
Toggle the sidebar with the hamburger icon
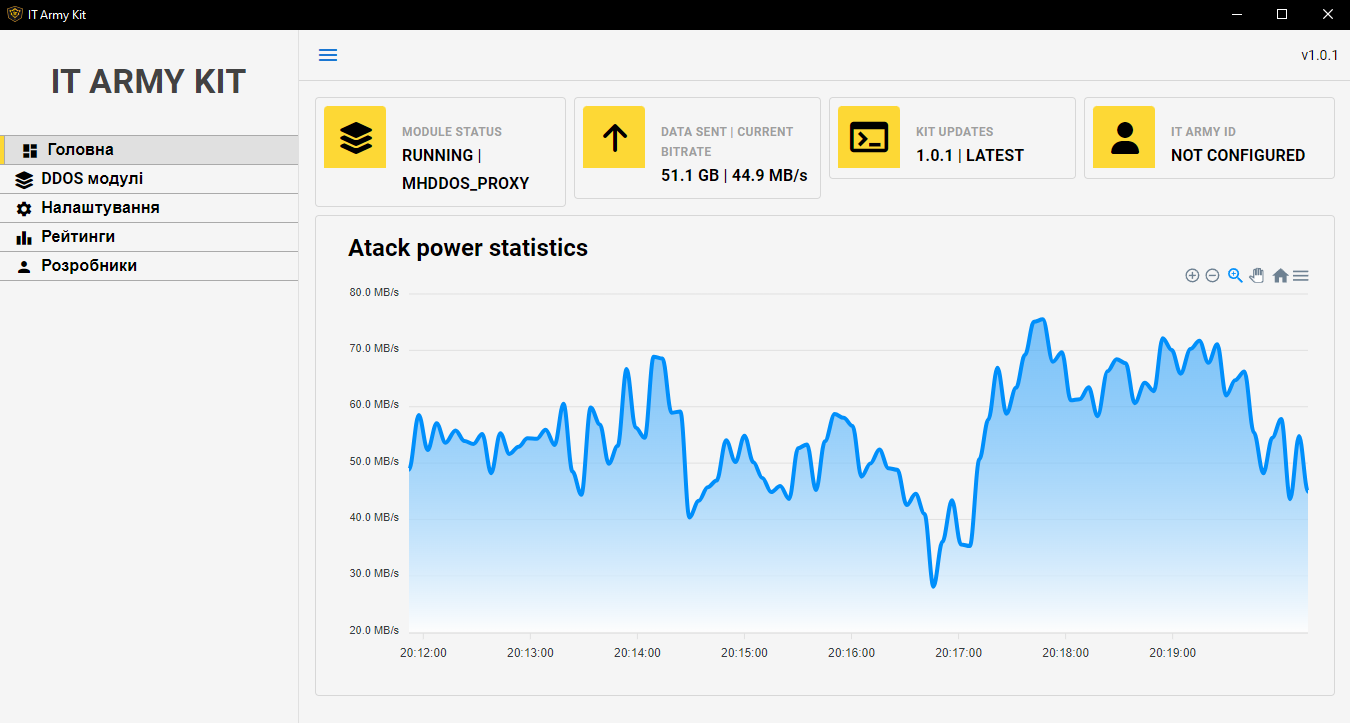click(327, 55)
